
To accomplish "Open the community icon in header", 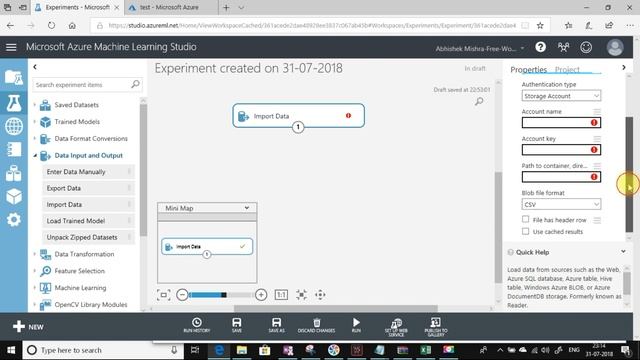I will [563, 47].
